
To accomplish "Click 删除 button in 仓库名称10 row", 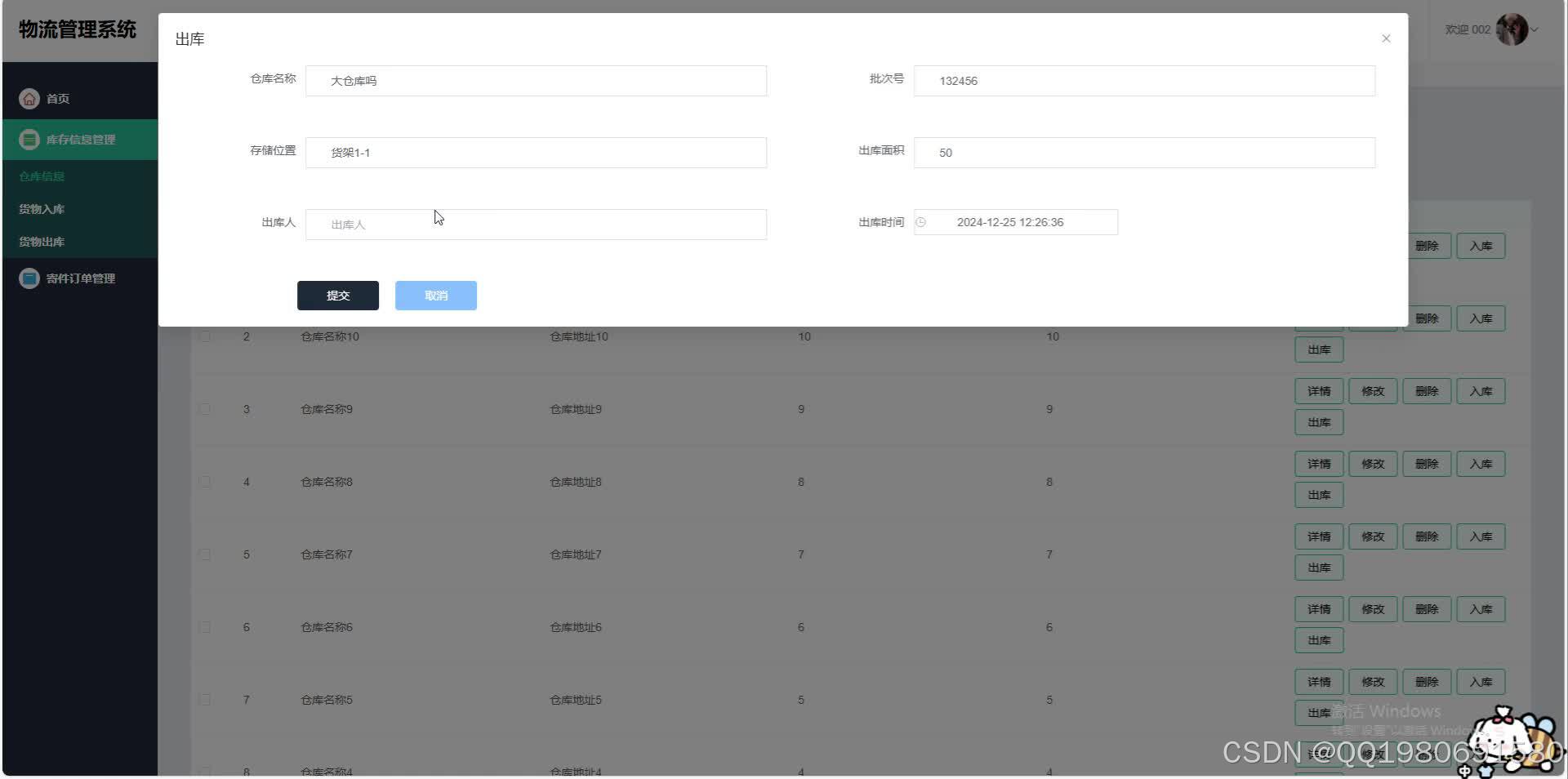I will (1429, 318).
